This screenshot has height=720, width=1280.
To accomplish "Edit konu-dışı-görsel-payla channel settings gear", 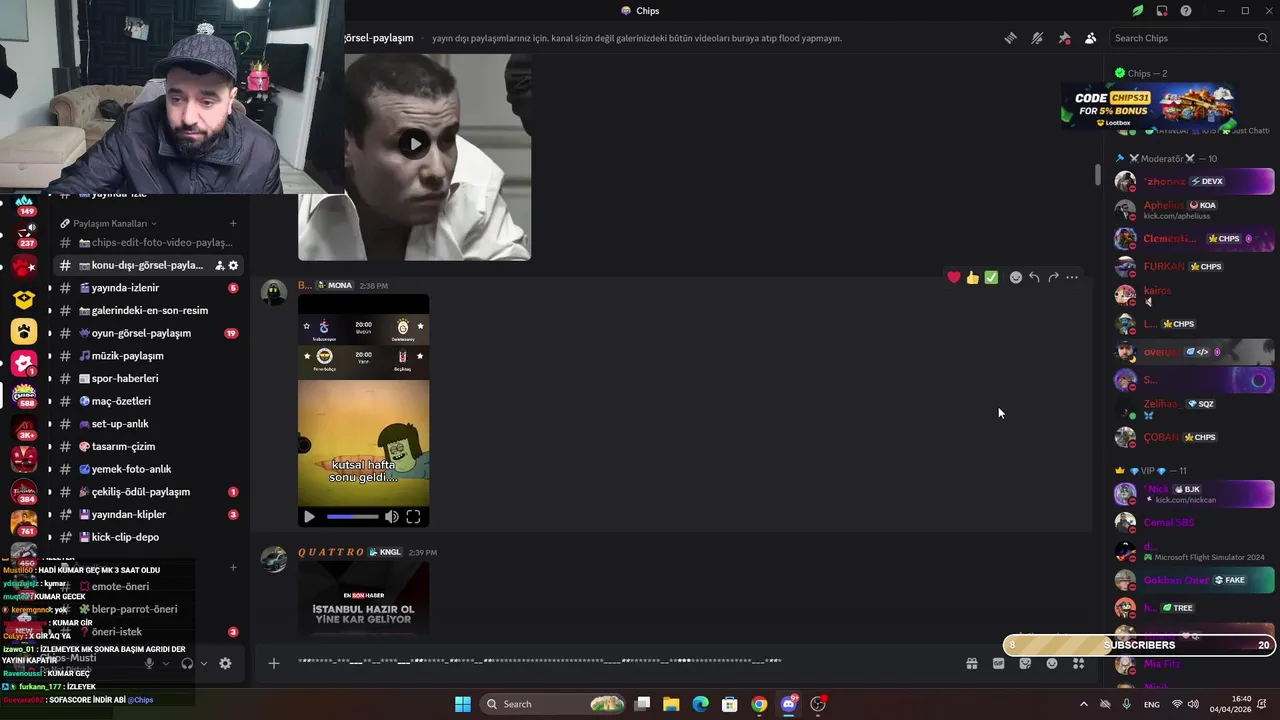I will click(233, 266).
